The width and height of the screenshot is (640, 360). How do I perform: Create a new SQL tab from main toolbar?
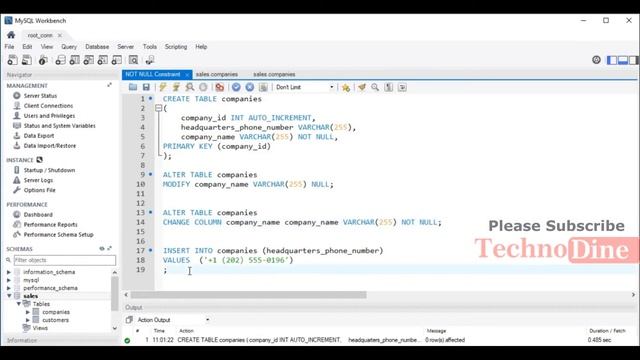pyautogui.click(x=12, y=60)
